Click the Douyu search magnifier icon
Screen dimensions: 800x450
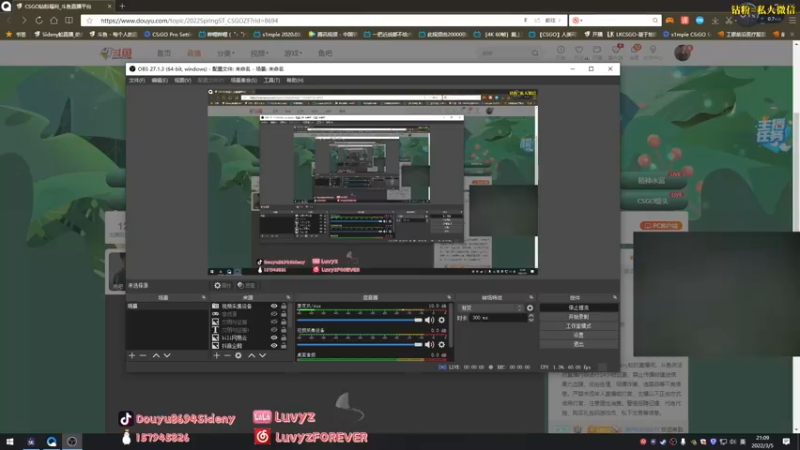coord(535,53)
